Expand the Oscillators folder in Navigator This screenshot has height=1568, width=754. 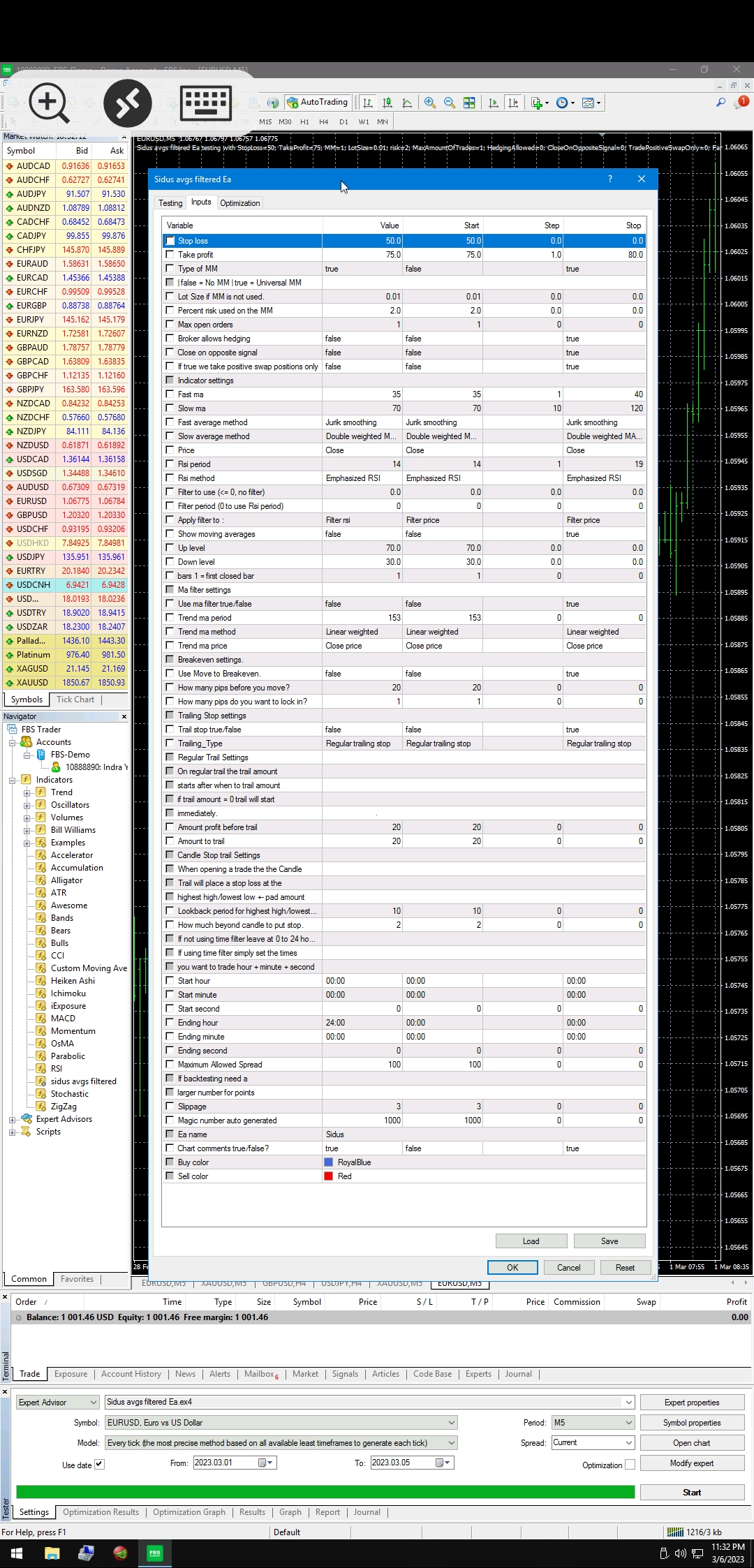click(x=27, y=805)
